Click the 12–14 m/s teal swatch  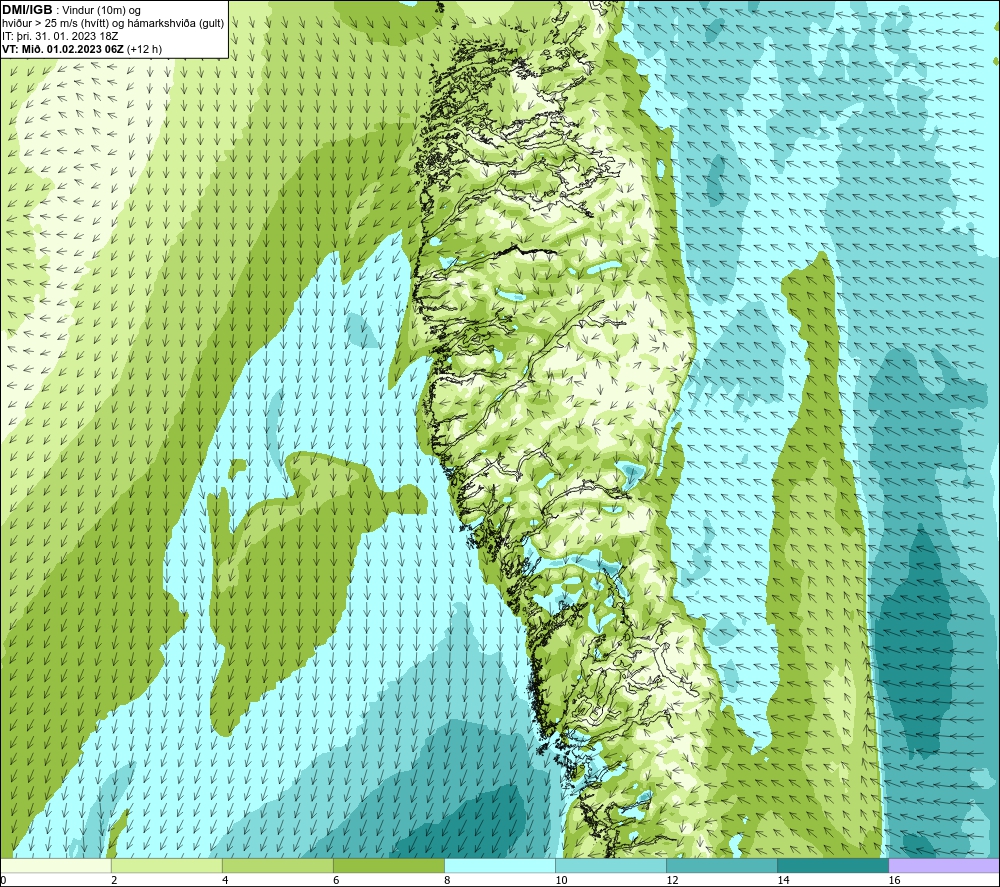(x=722, y=865)
